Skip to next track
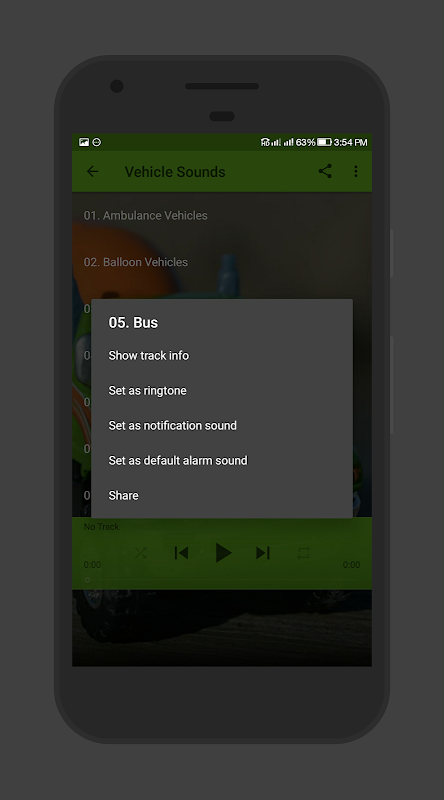The width and height of the screenshot is (444, 800). coord(263,553)
